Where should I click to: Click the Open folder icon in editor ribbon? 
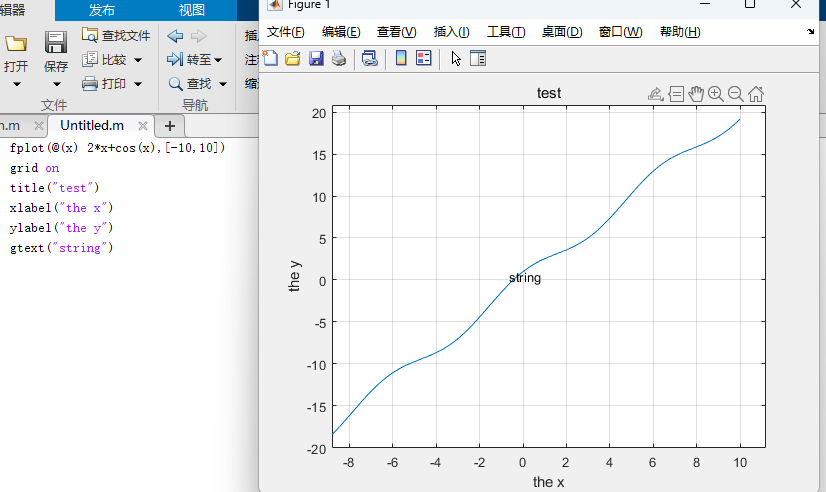(16, 43)
